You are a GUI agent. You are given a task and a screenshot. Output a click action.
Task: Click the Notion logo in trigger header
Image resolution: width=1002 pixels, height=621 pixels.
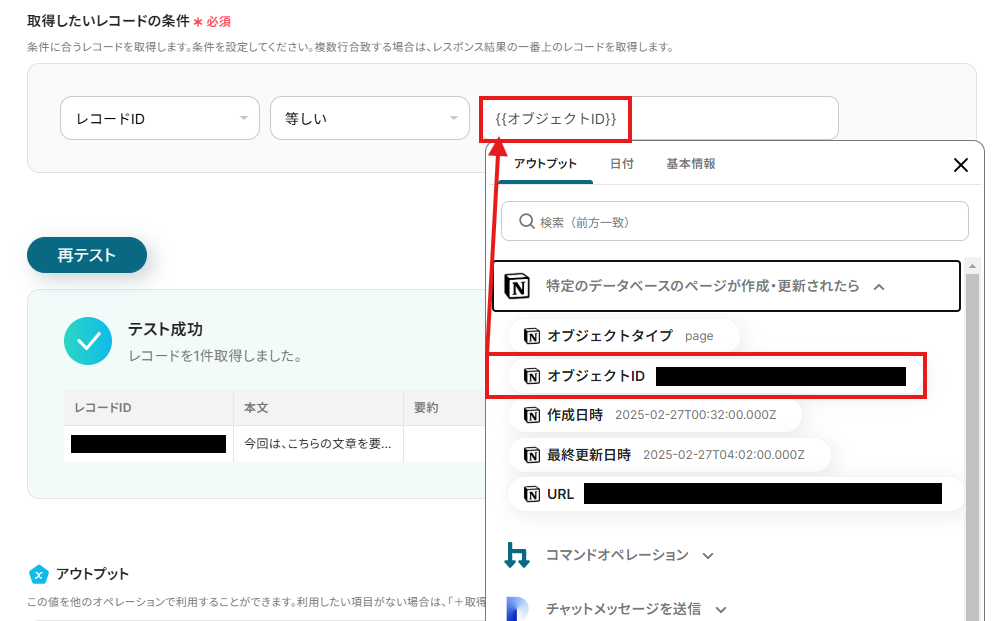tap(517, 286)
